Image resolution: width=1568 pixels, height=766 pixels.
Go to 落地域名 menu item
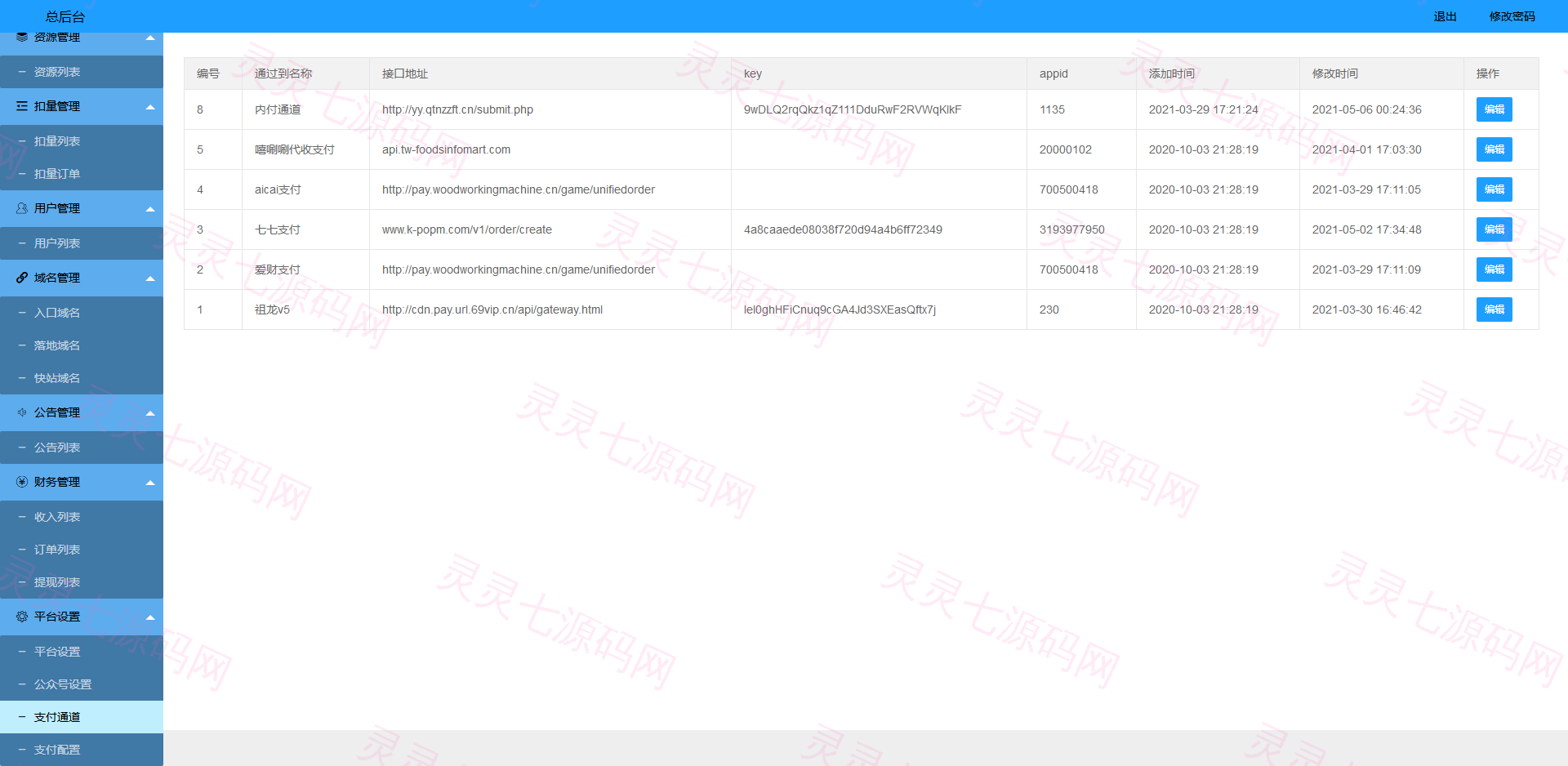[x=82, y=345]
